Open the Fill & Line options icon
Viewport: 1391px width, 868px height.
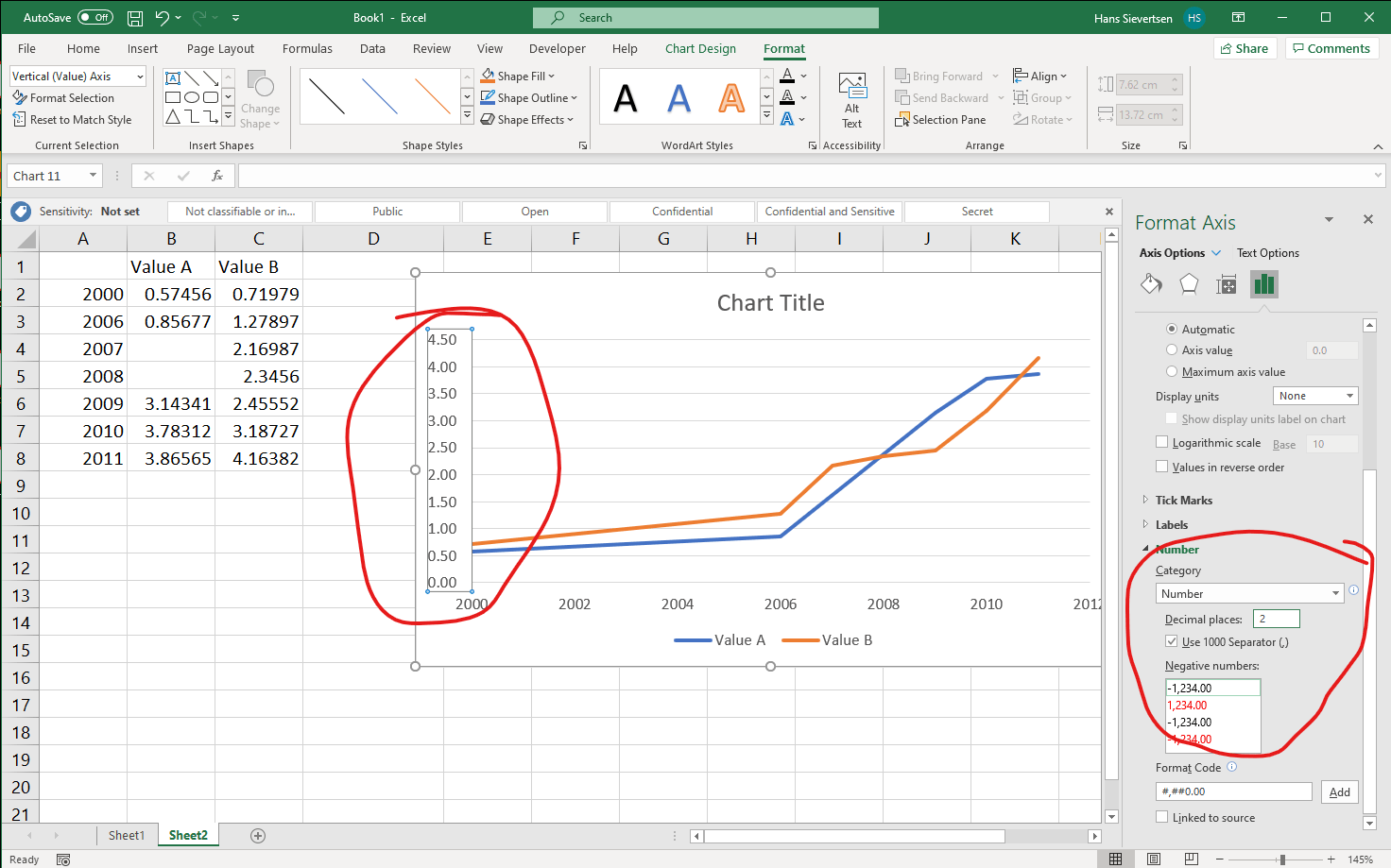coord(1151,283)
